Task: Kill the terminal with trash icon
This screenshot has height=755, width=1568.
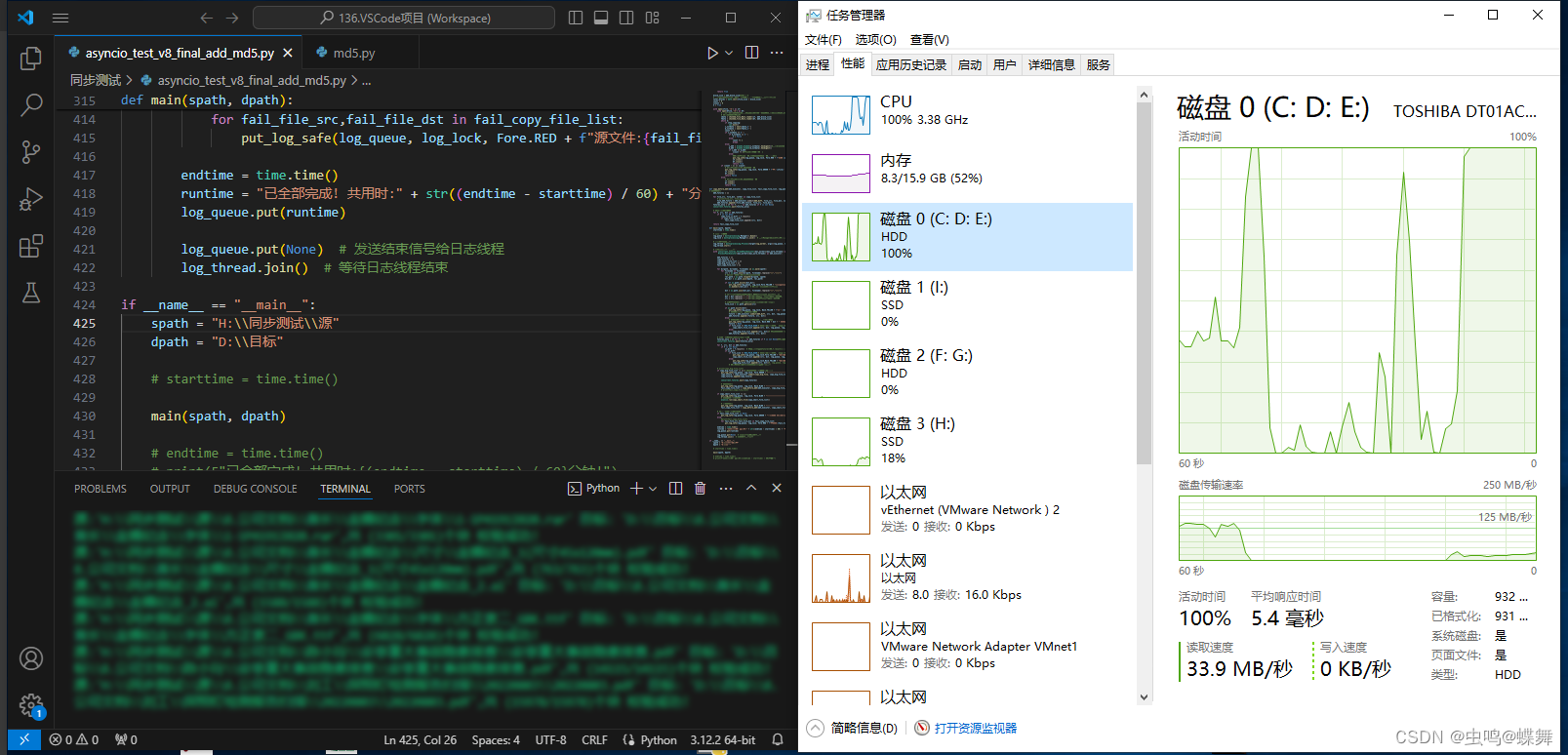Action: pos(700,488)
